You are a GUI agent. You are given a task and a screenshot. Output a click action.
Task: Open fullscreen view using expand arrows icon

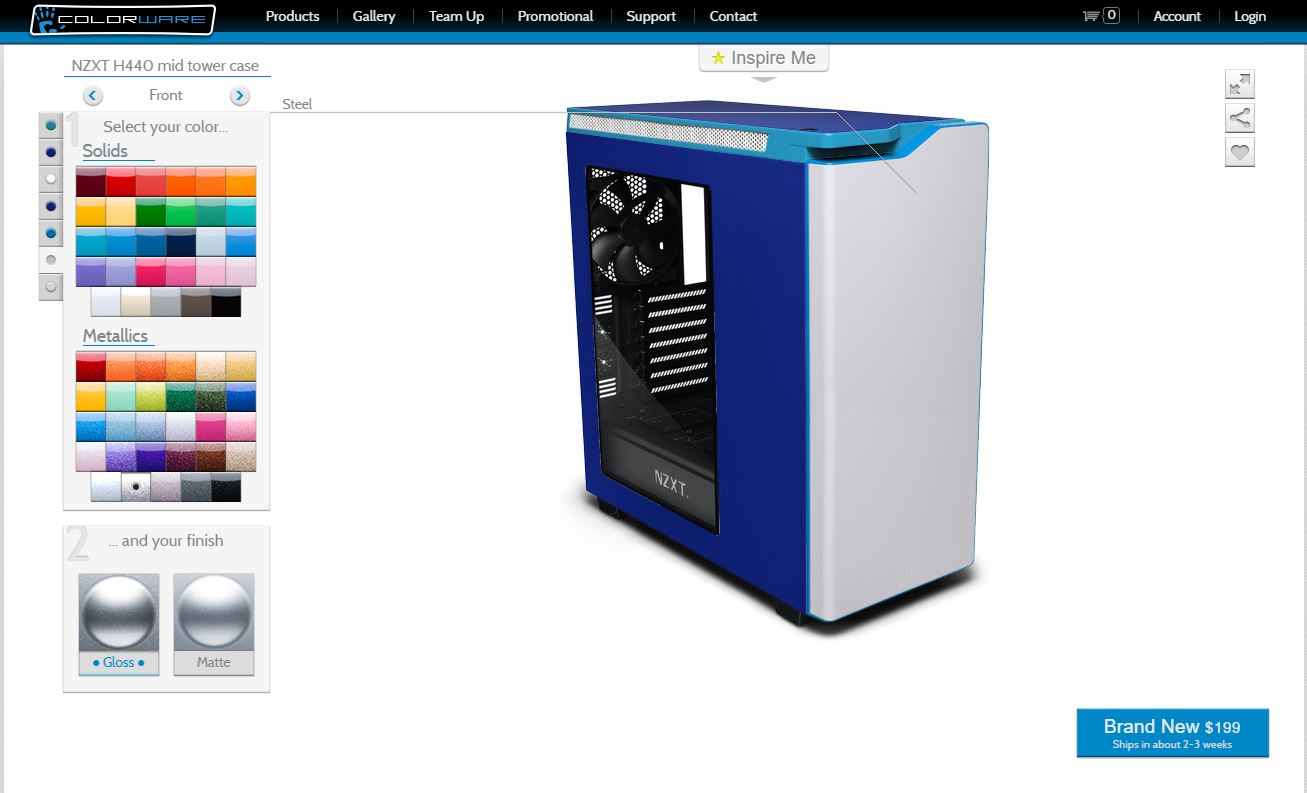(1240, 84)
